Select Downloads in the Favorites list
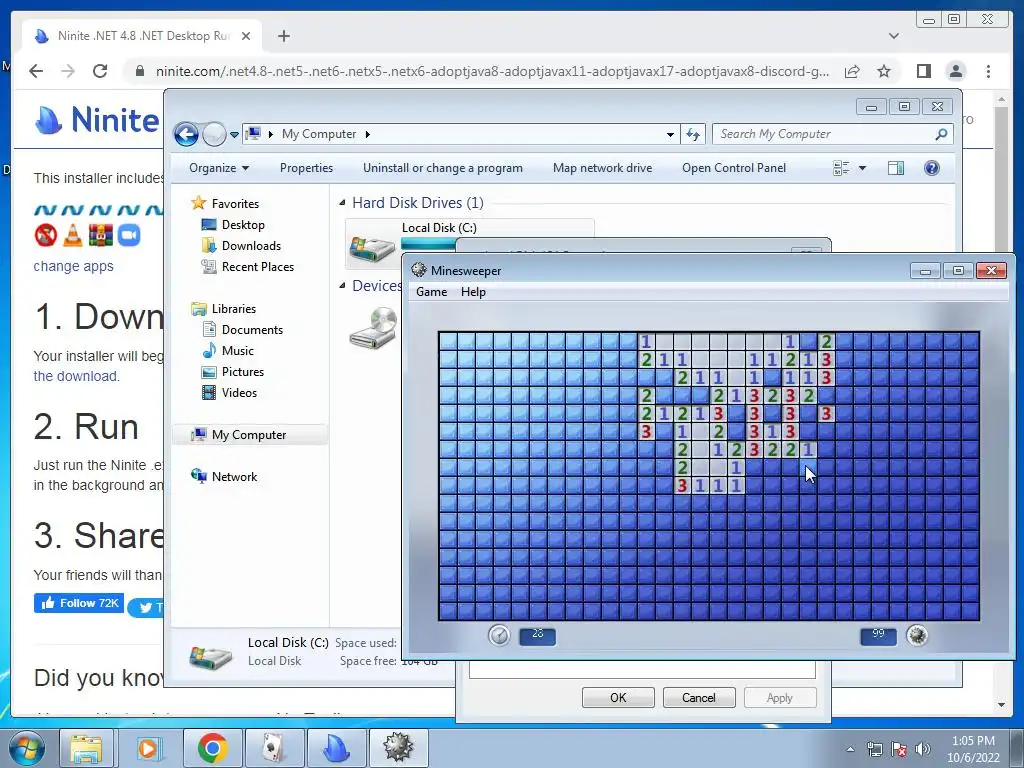 (251, 246)
